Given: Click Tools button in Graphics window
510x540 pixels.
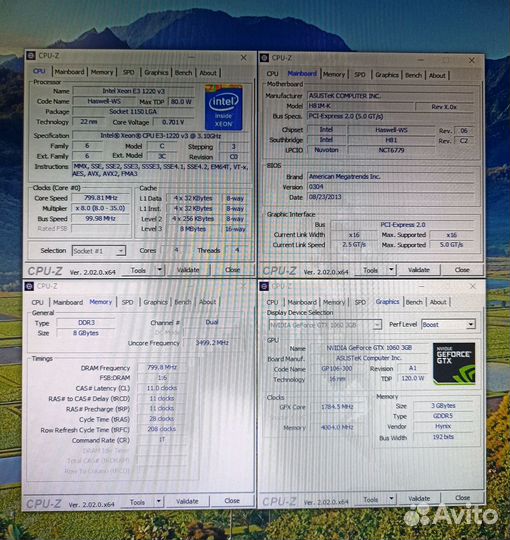Looking at the screenshot, I should 371,499.
